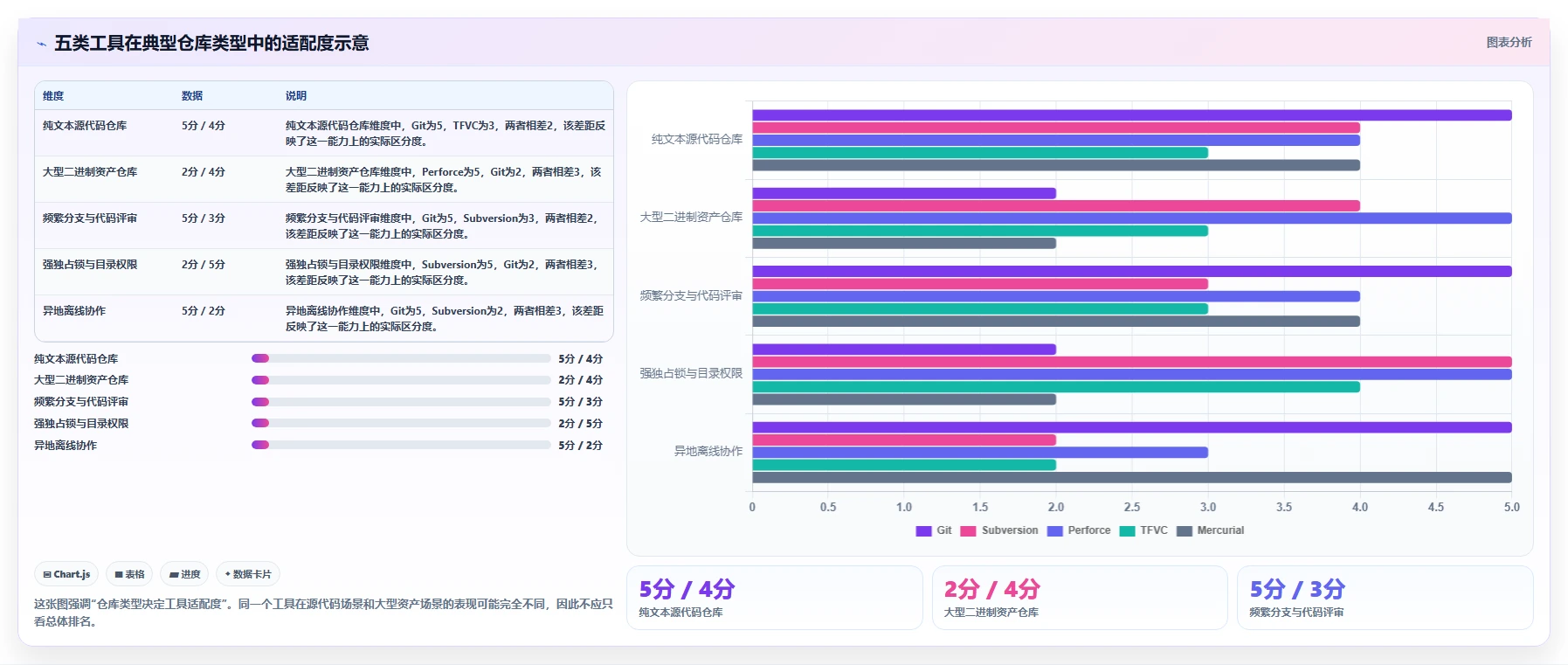Click the 2.5 tick on x-axis

(x=1132, y=507)
